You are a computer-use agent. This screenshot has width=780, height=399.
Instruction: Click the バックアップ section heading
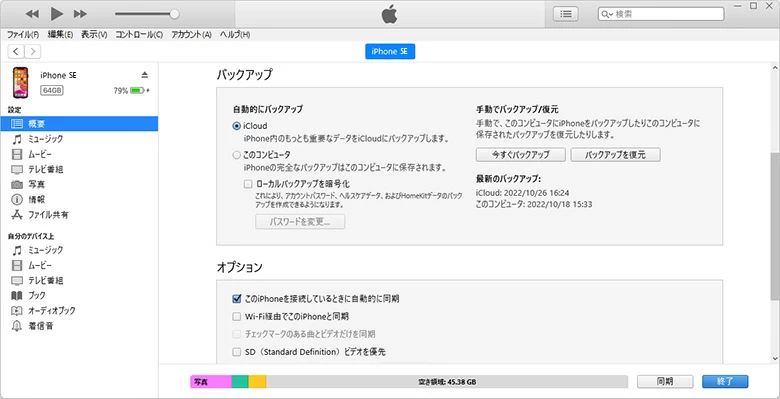(x=245, y=75)
